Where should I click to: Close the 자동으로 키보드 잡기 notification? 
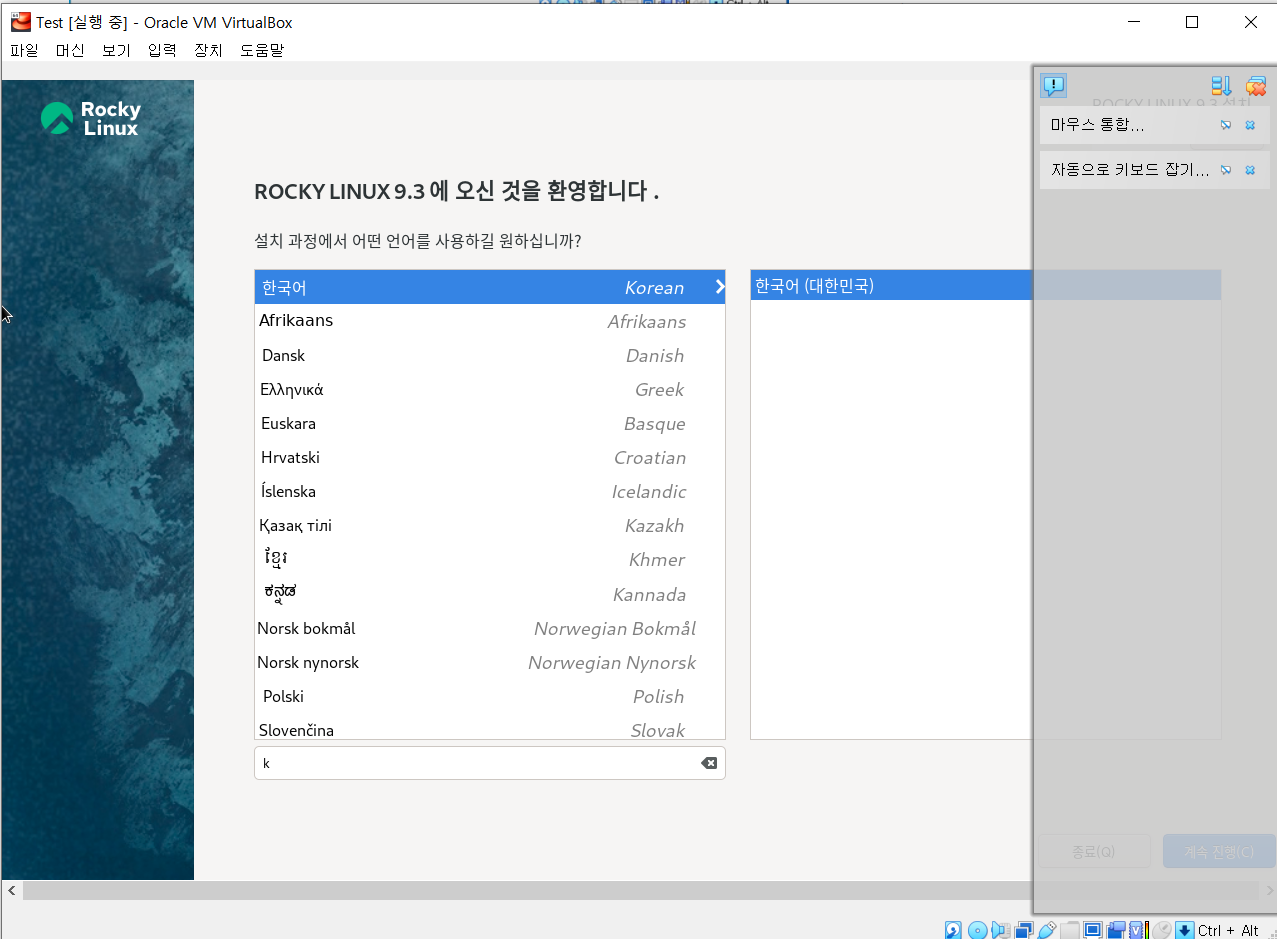pos(1250,170)
